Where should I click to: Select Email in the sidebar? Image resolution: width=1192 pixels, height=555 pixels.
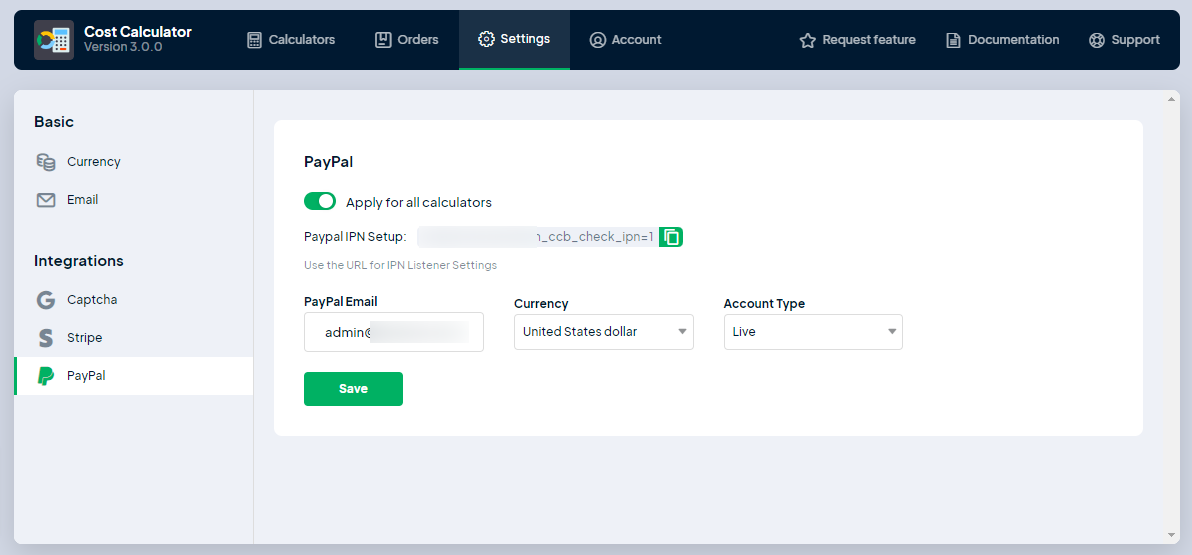point(134,200)
